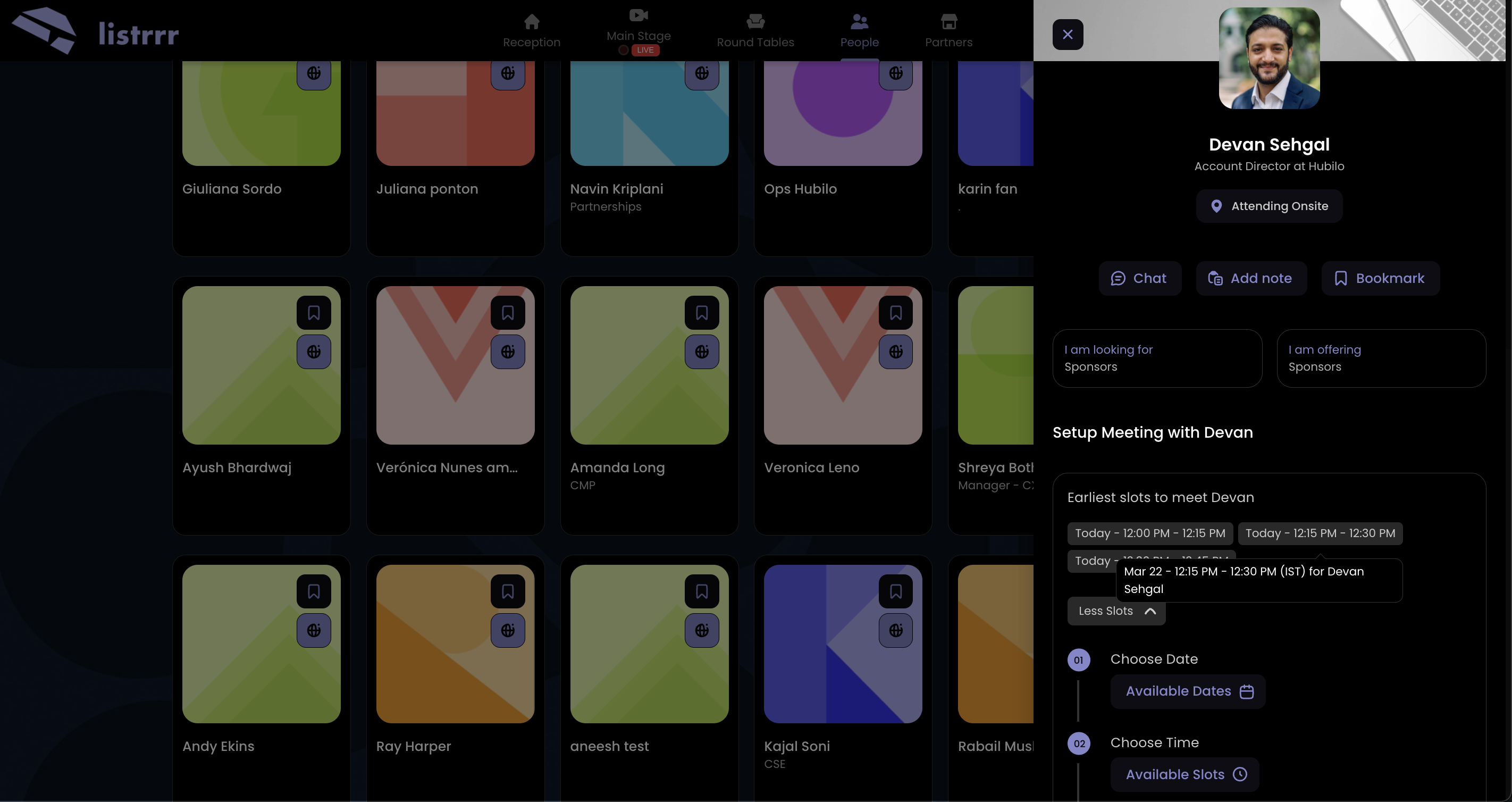Viewport: 1512px width, 802px height.
Task: Click the red LIVE badge
Action: [645, 50]
